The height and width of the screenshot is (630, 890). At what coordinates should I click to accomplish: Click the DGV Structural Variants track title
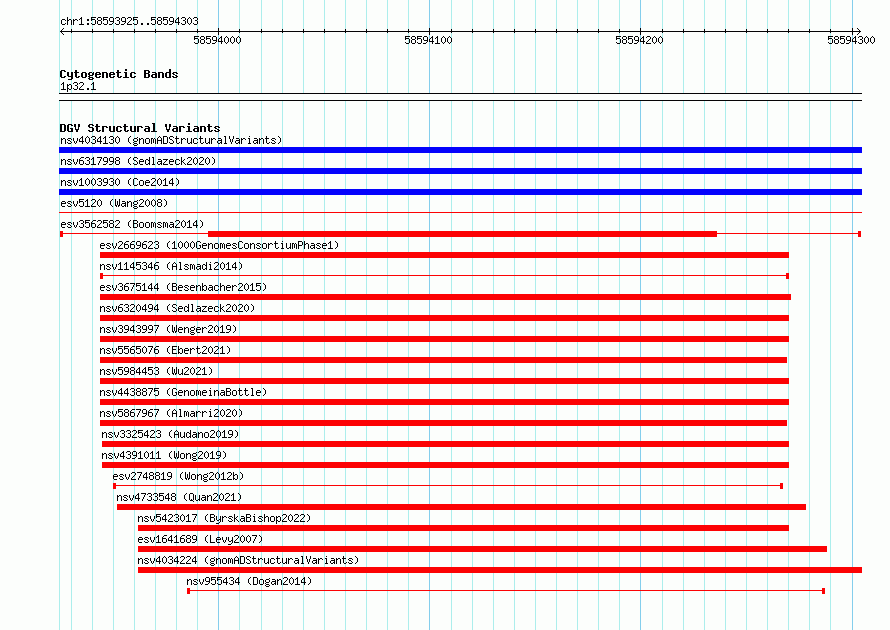140,128
